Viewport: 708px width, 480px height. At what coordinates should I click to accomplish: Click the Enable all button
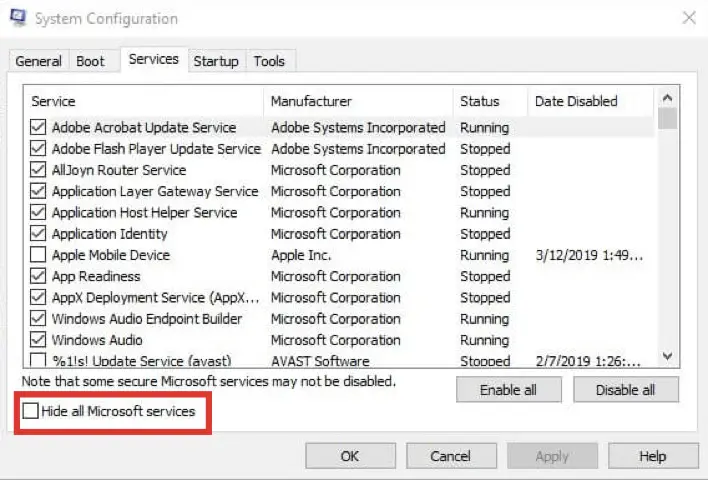(x=508, y=390)
